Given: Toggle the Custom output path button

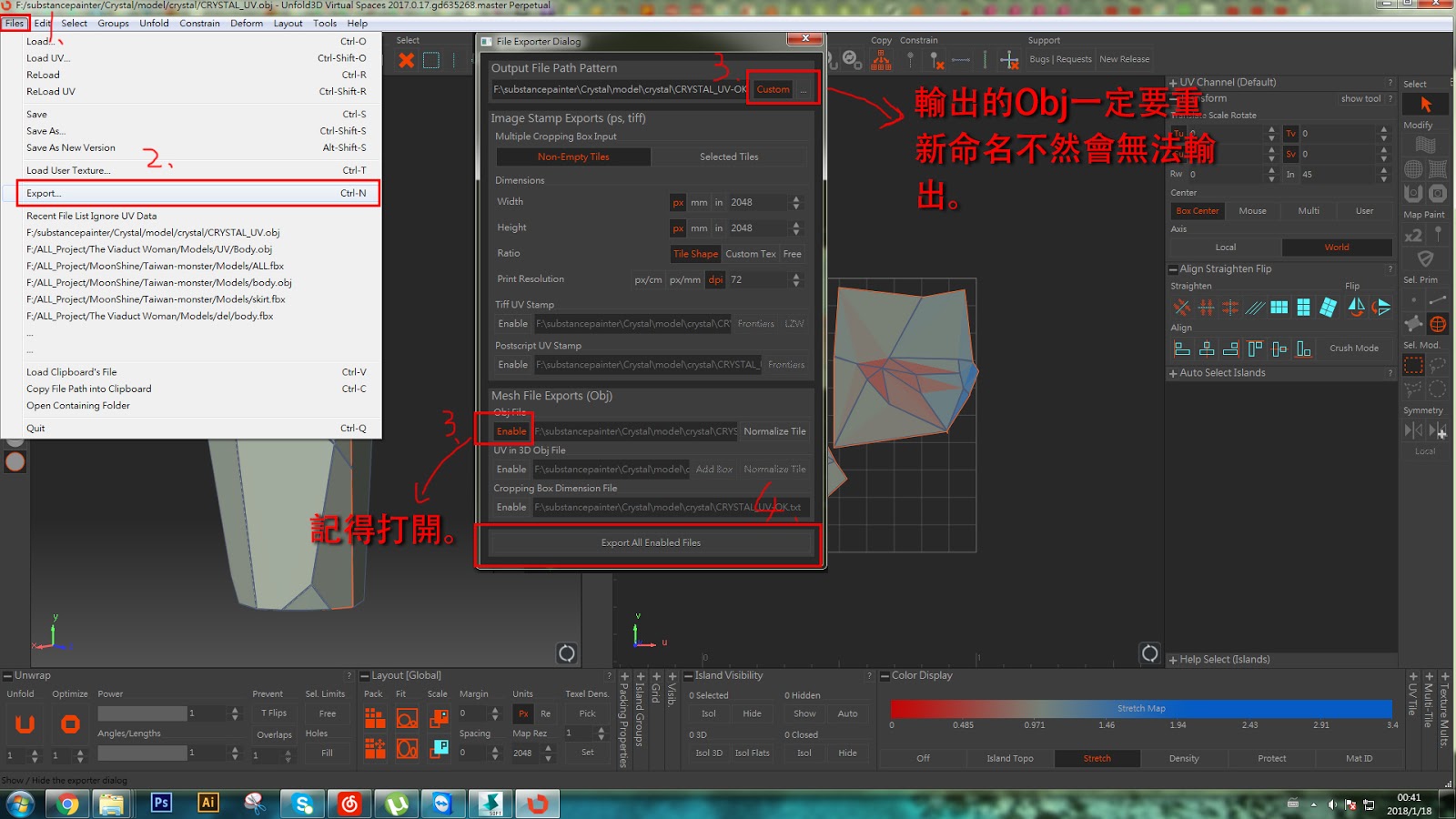Looking at the screenshot, I should (x=773, y=89).
